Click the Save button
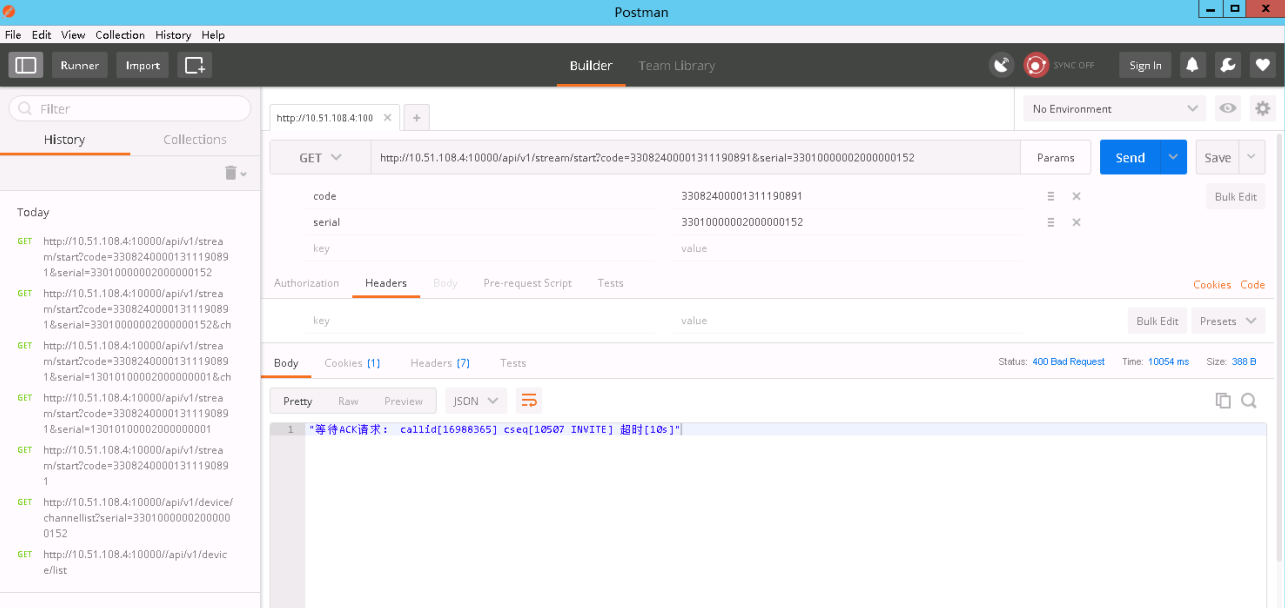 click(x=1217, y=157)
